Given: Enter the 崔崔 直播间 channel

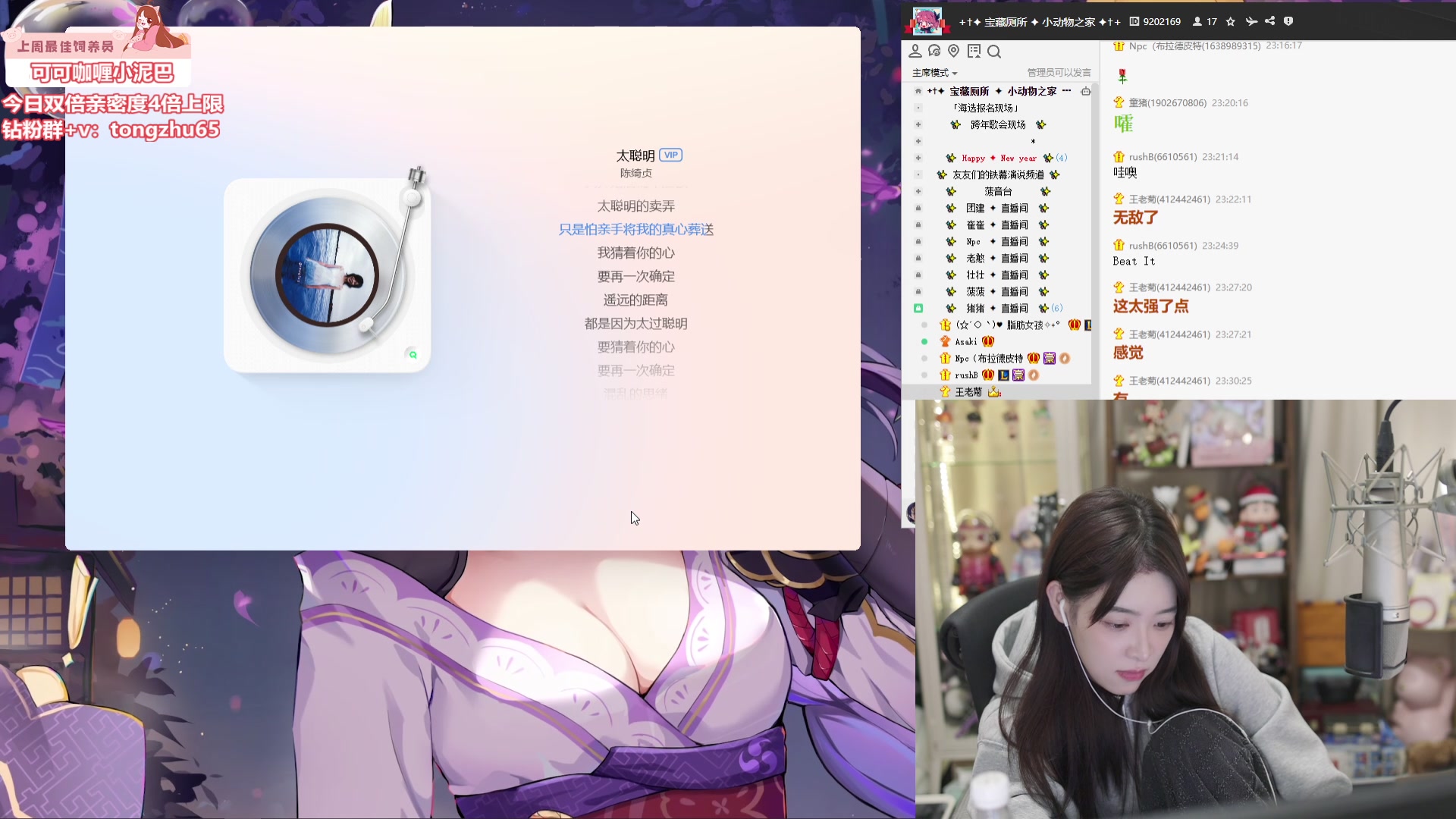Looking at the screenshot, I should coord(997,224).
